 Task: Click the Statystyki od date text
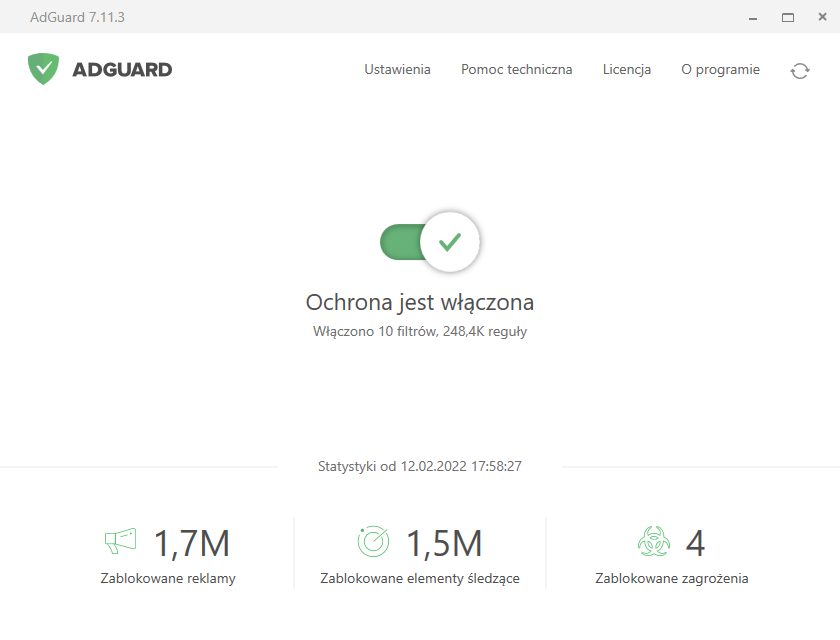[x=420, y=466]
